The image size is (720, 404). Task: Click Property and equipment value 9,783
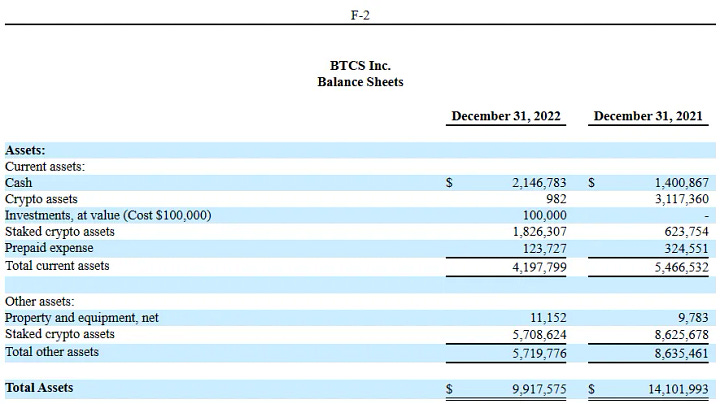(693, 318)
